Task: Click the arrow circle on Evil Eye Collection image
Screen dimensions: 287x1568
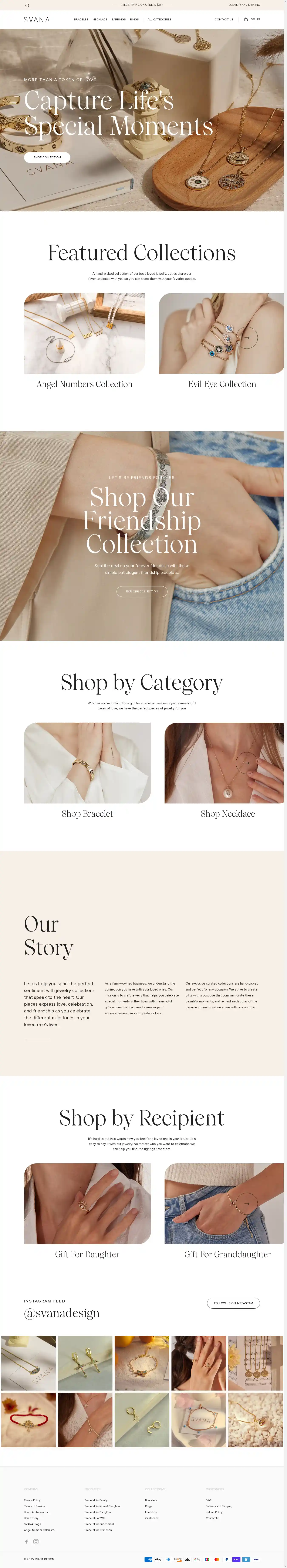Action: pyautogui.click(x=246, y=337)
